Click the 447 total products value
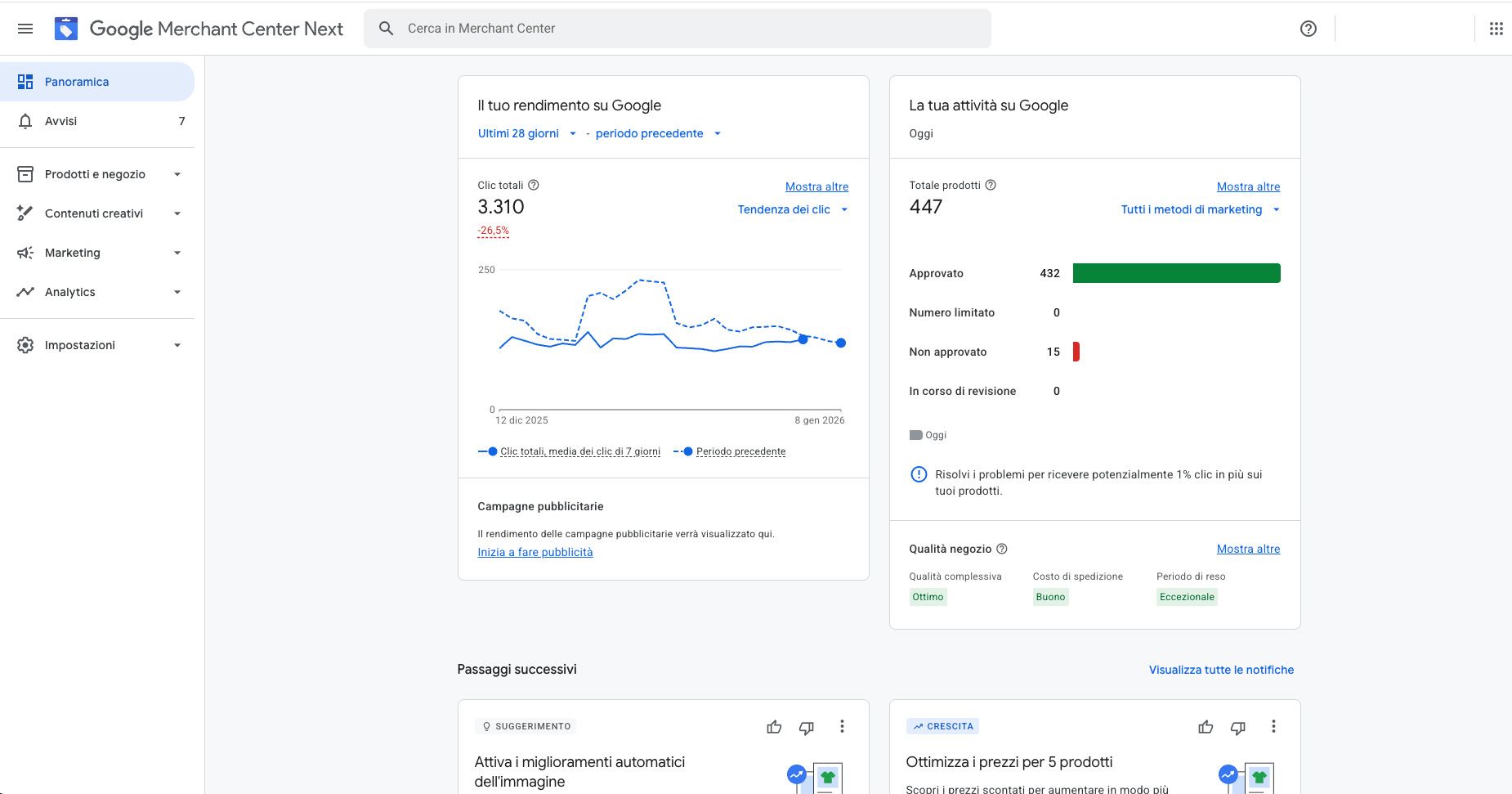1512x794 pixels. (926, 207)
